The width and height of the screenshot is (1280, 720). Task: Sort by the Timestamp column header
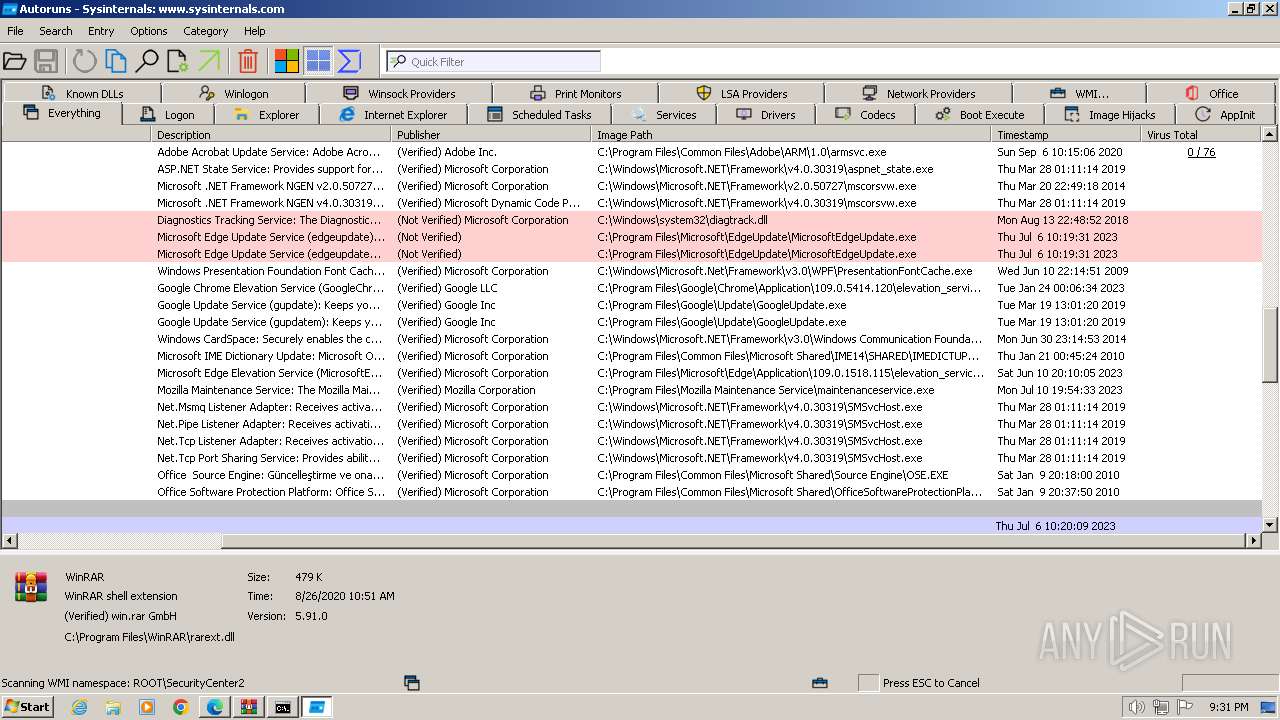coord(1066,134)
